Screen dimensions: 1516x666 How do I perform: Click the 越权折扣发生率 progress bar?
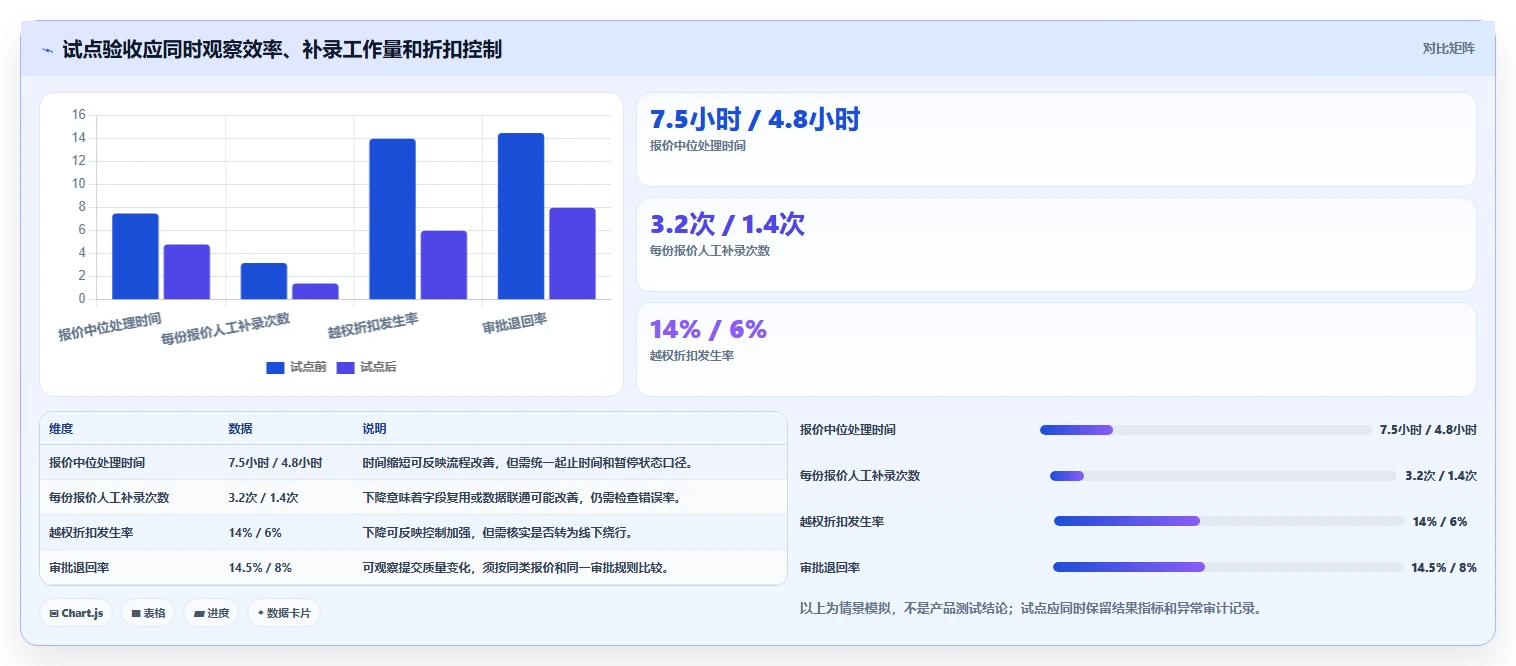coord(1229,521)
